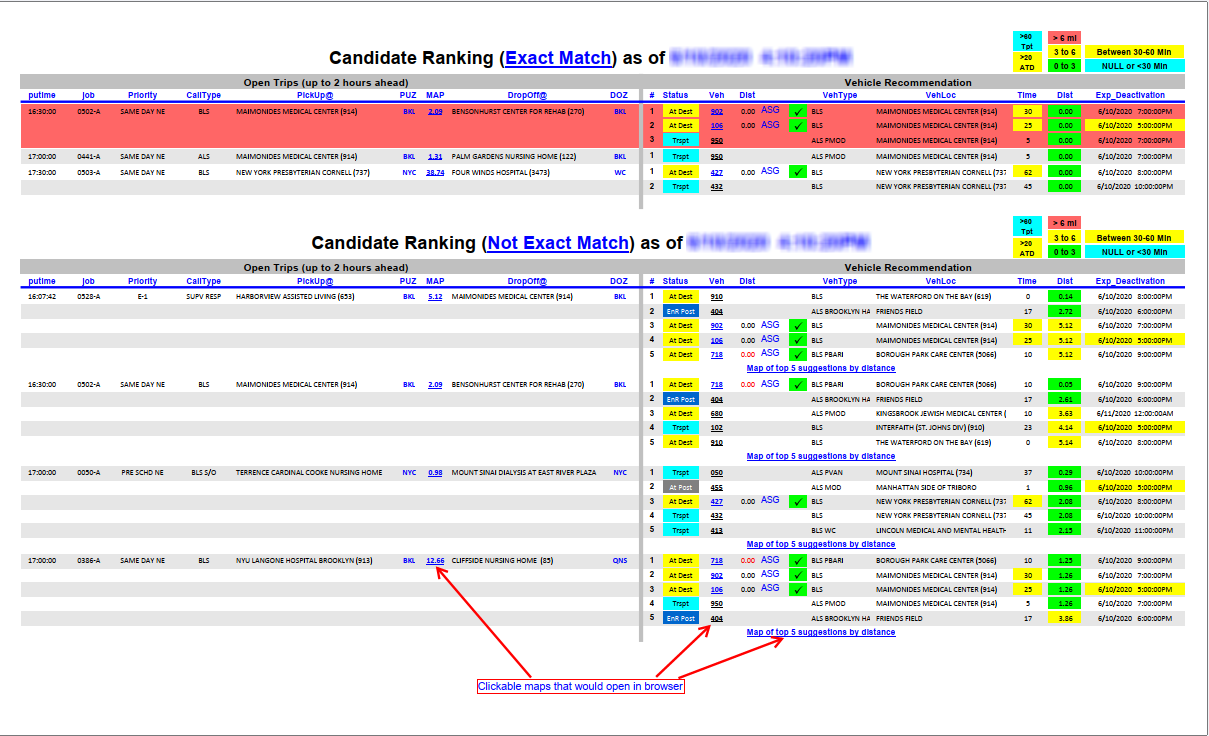Screen dimensions: 1209x736
Task: Open top 5 suggestions map under job 0386-A
Action: point(821,632)
